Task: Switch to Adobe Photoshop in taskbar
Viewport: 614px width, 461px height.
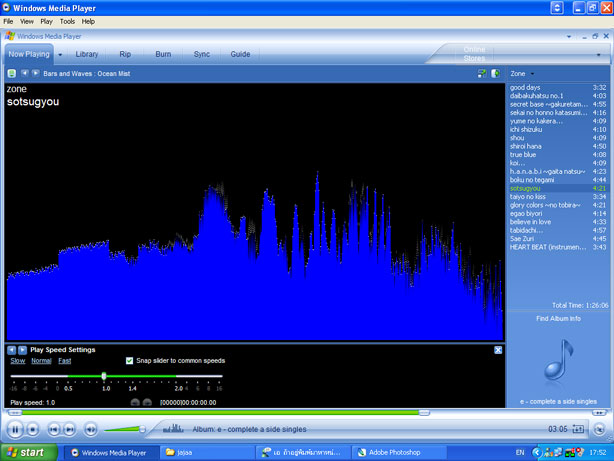Action: click(x=399, y=452)
